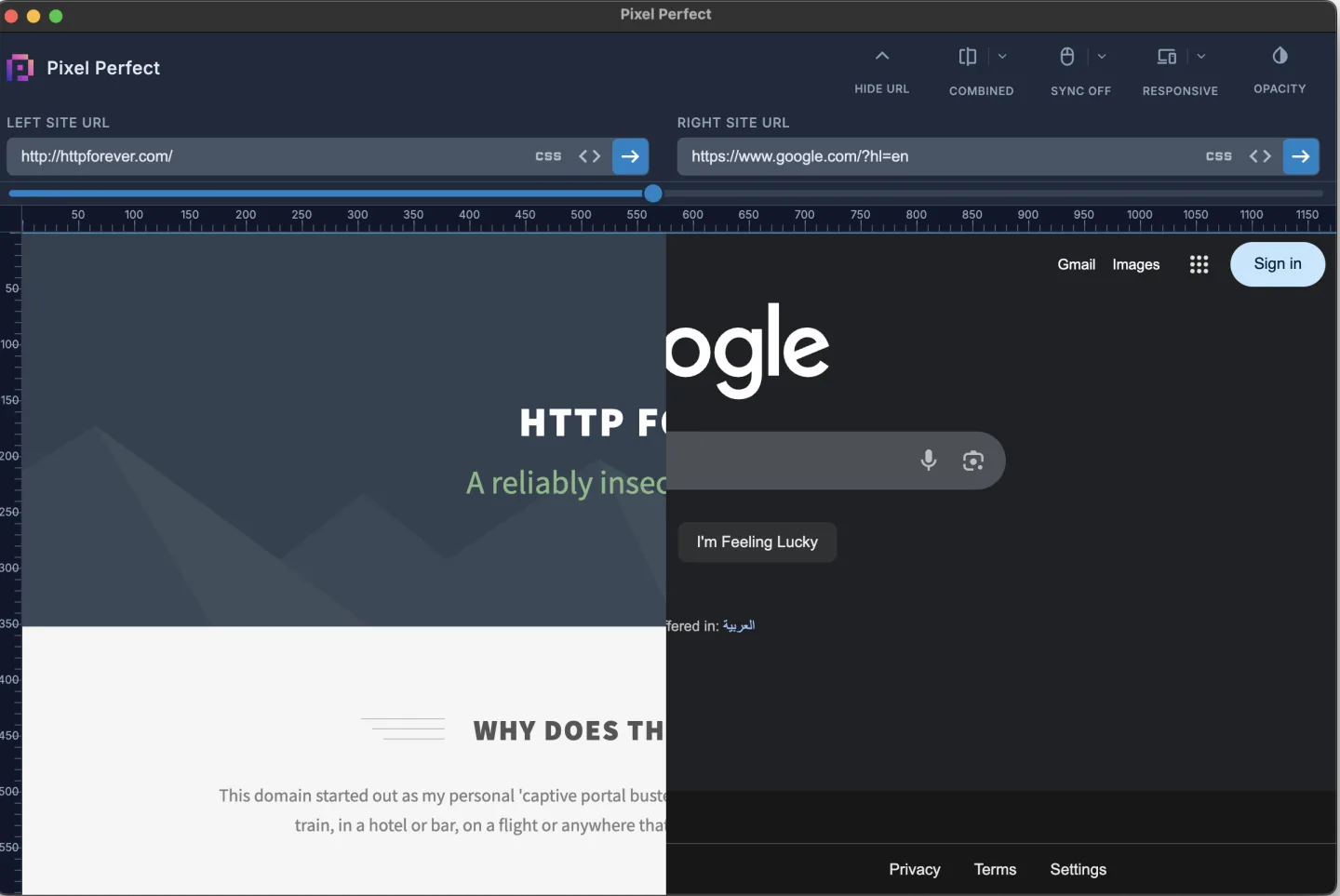Click the OPACITY label
The image size is (1340, 896).
[x=1280, y=89]
